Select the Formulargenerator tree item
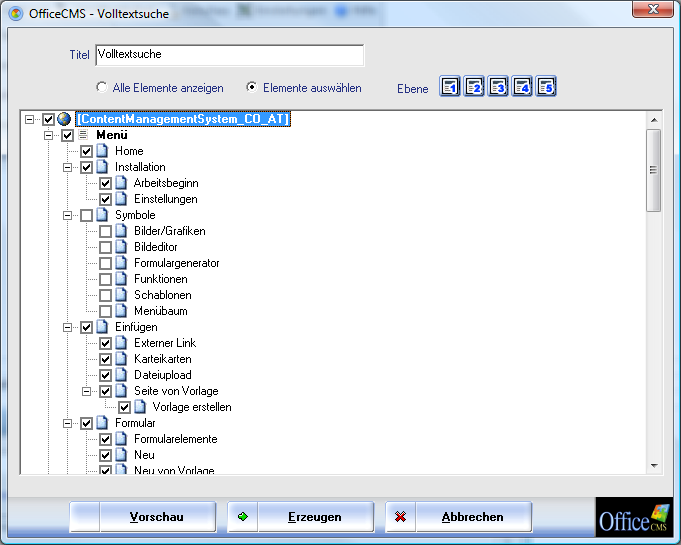 [176, 263]
